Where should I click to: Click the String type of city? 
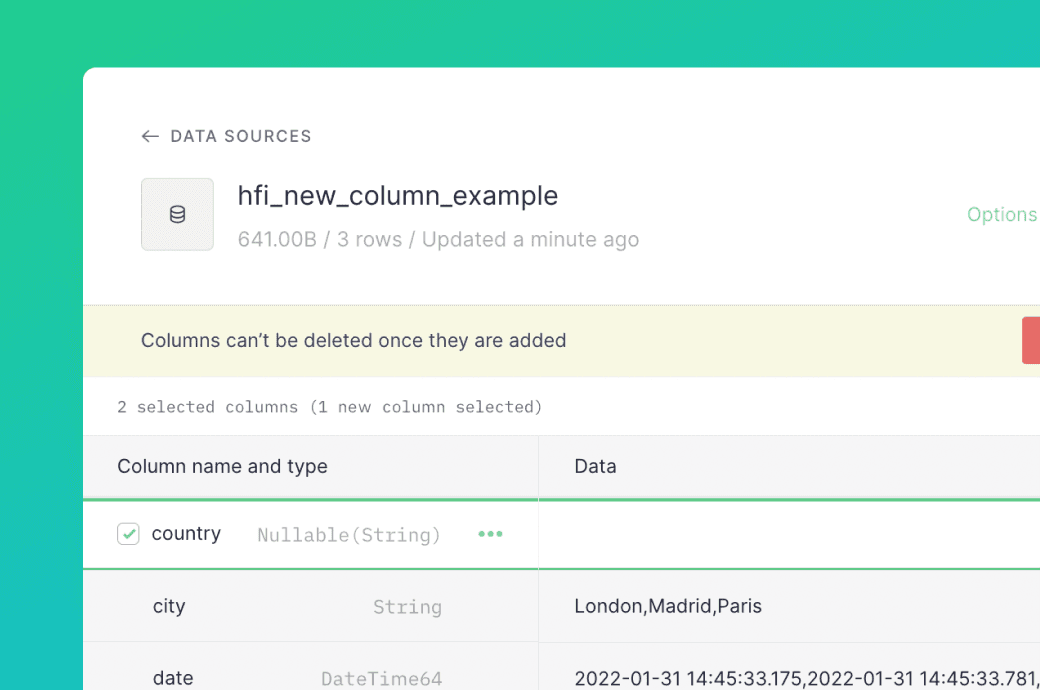pyautogui.click(x=407, y=607)
